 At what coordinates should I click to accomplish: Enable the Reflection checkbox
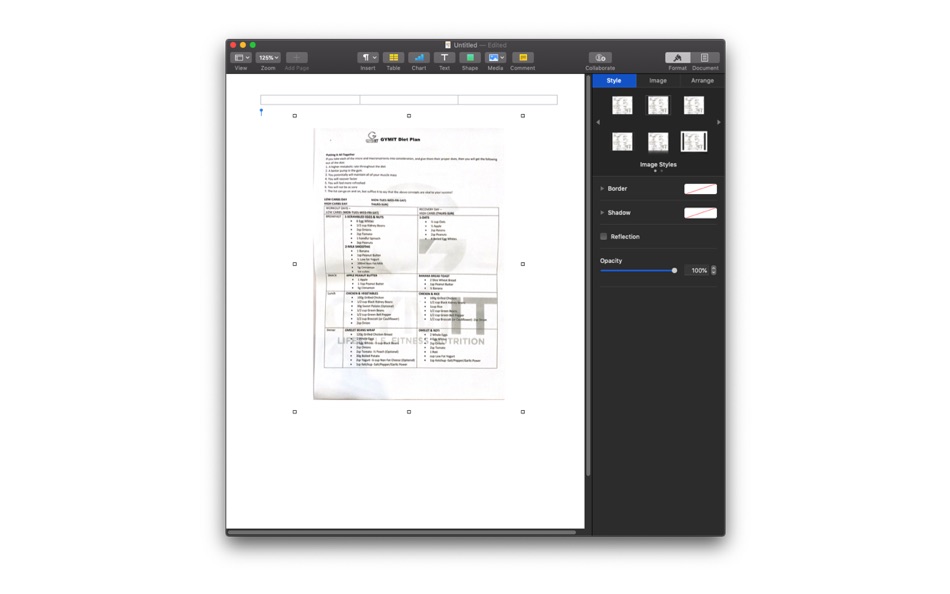(x=603, y=236)
